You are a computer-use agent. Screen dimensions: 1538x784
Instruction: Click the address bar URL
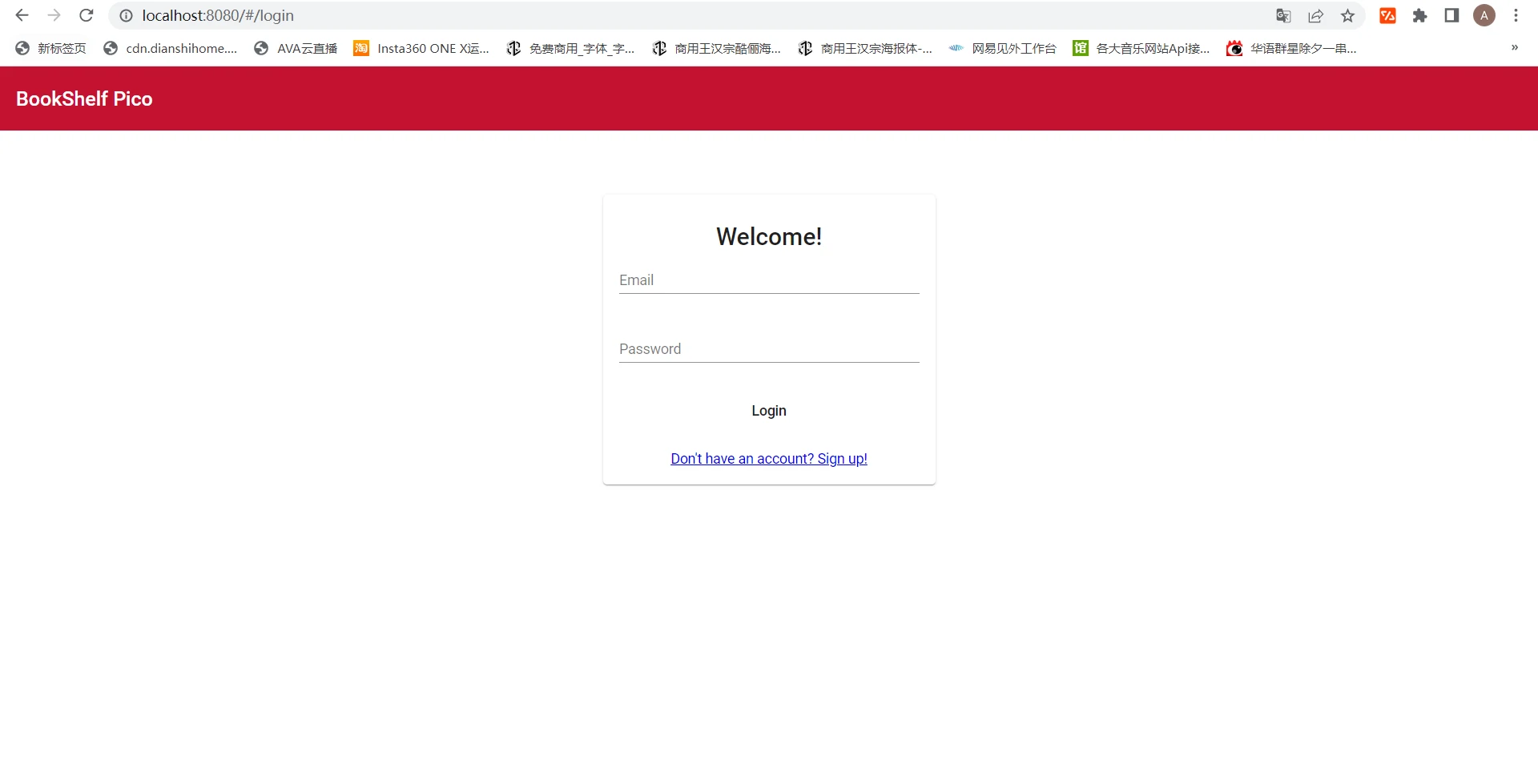(218, 16)
